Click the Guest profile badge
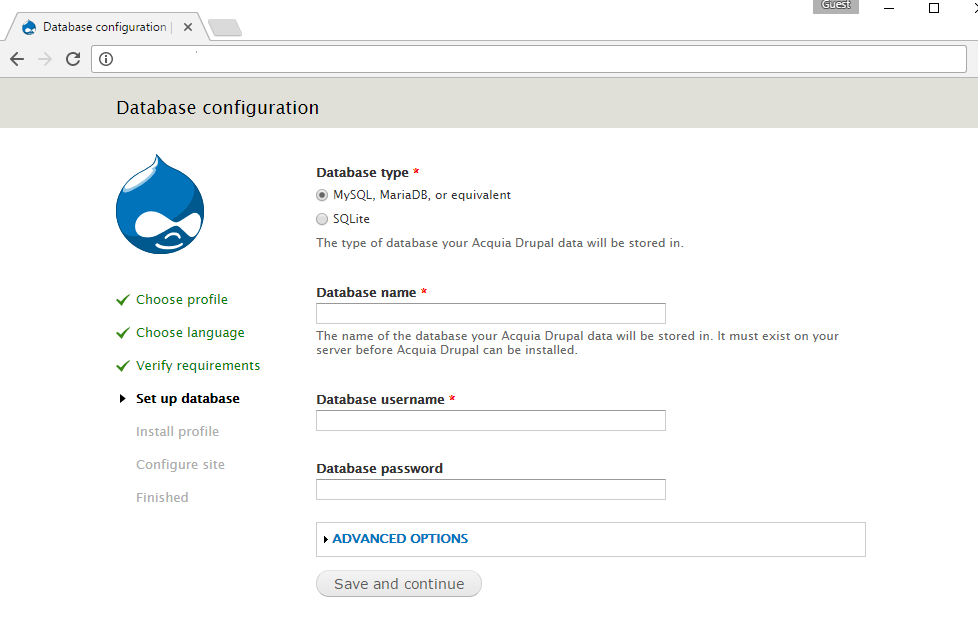Image resolution: width=978 pixels, height=644 pixels. pyautogui.click(x=835, y=6)
